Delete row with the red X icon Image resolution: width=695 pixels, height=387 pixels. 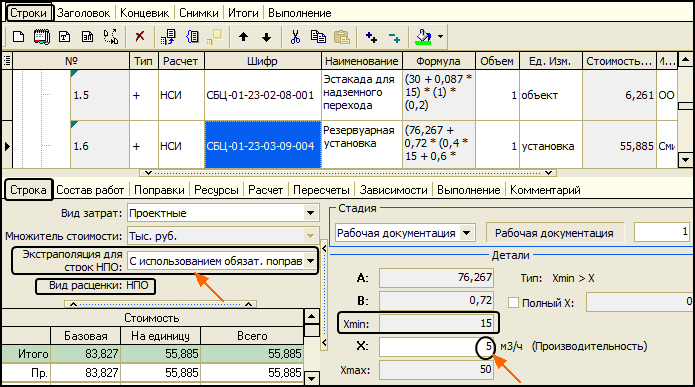[140, 36]
